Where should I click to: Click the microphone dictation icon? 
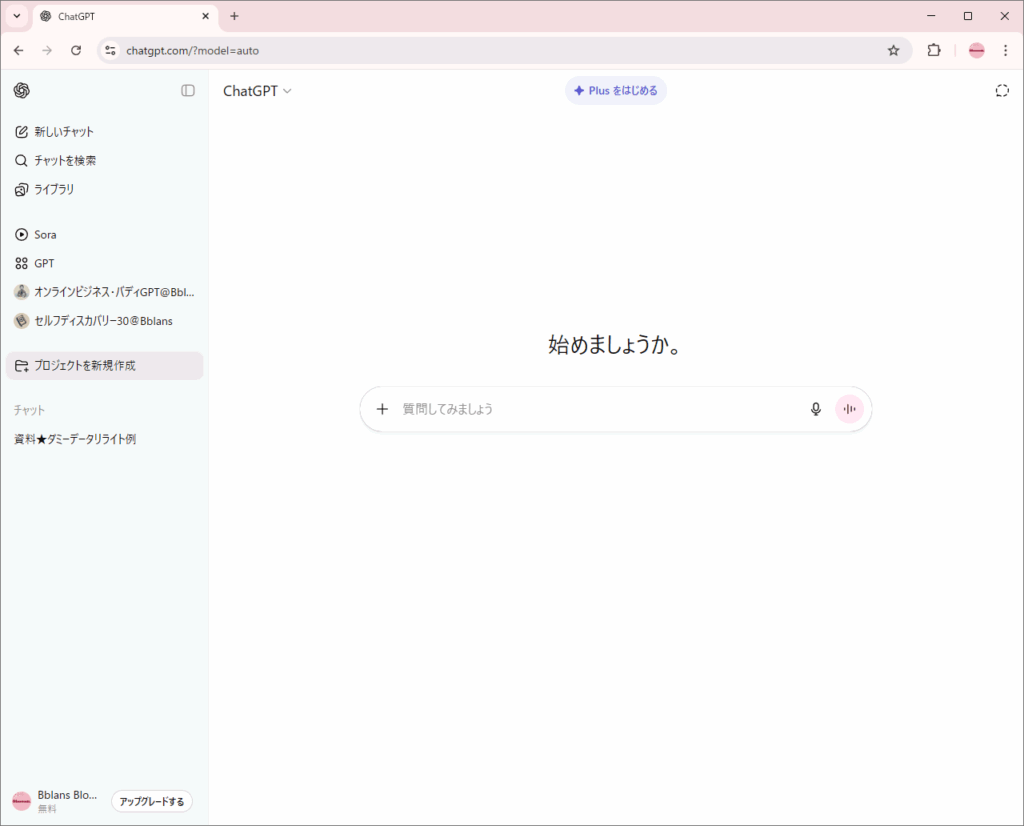[816, 409]
